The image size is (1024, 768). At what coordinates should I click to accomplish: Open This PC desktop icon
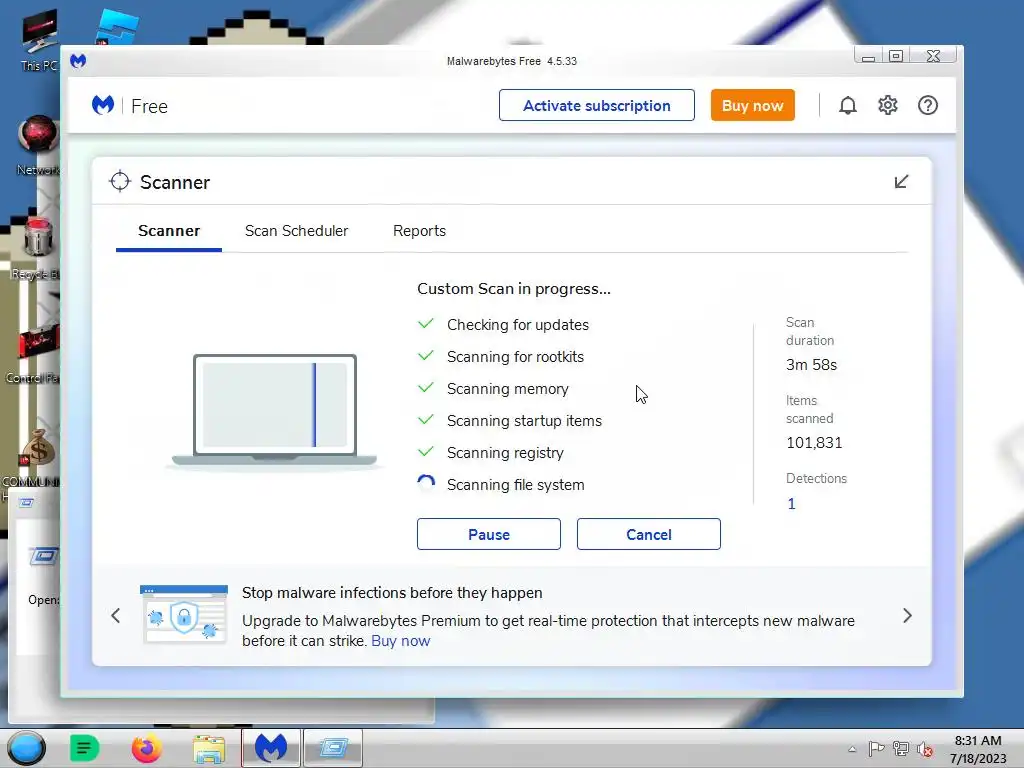(x=39, y=40)
